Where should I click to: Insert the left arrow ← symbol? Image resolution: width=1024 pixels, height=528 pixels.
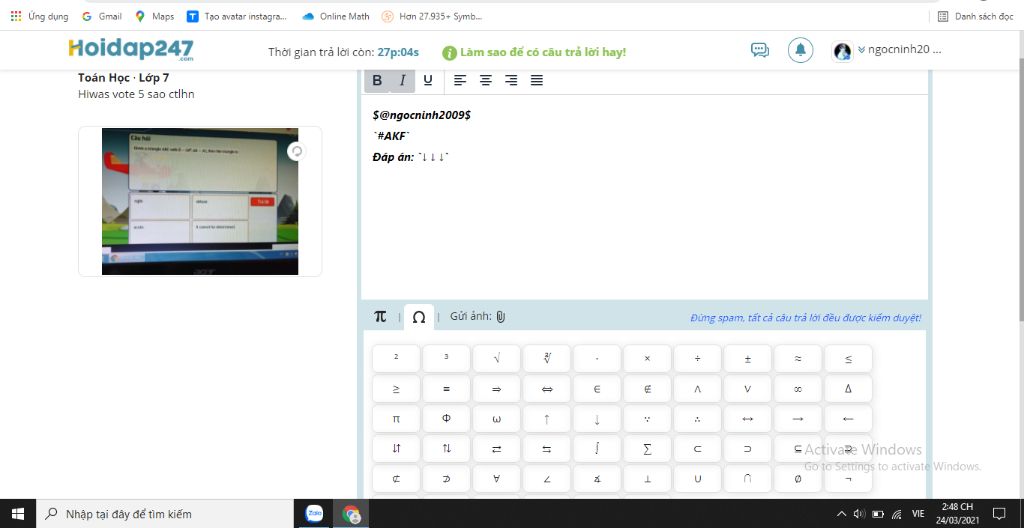click(848, 419)
